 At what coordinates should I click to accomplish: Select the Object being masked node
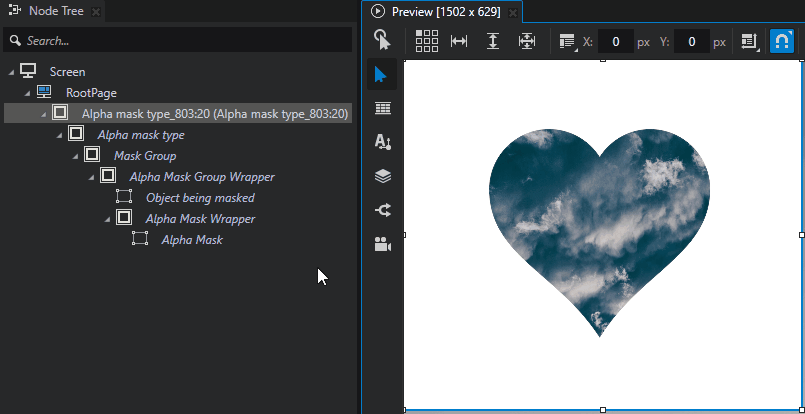point(200,198)
